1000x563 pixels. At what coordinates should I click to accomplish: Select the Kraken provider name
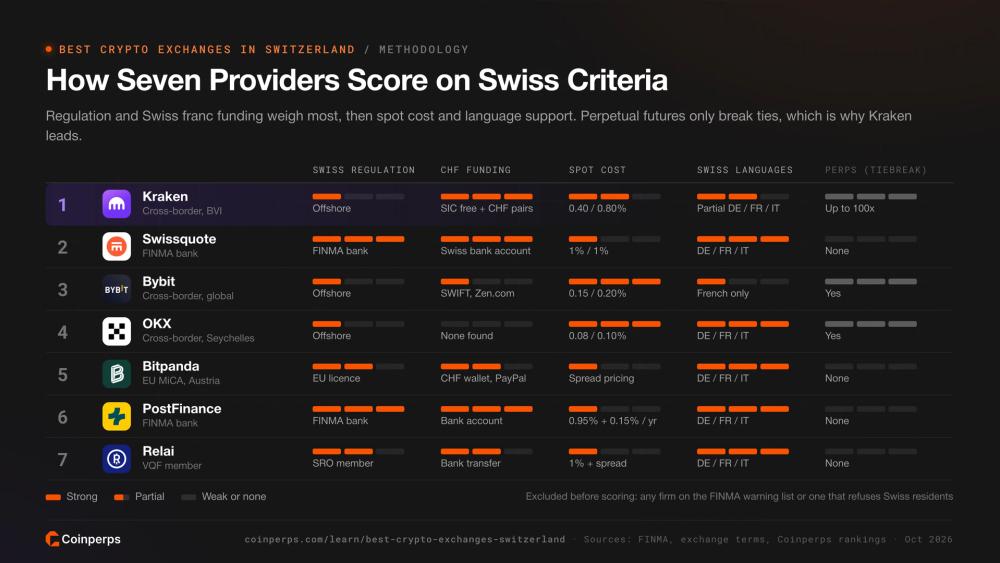click(x=165, y=196)
